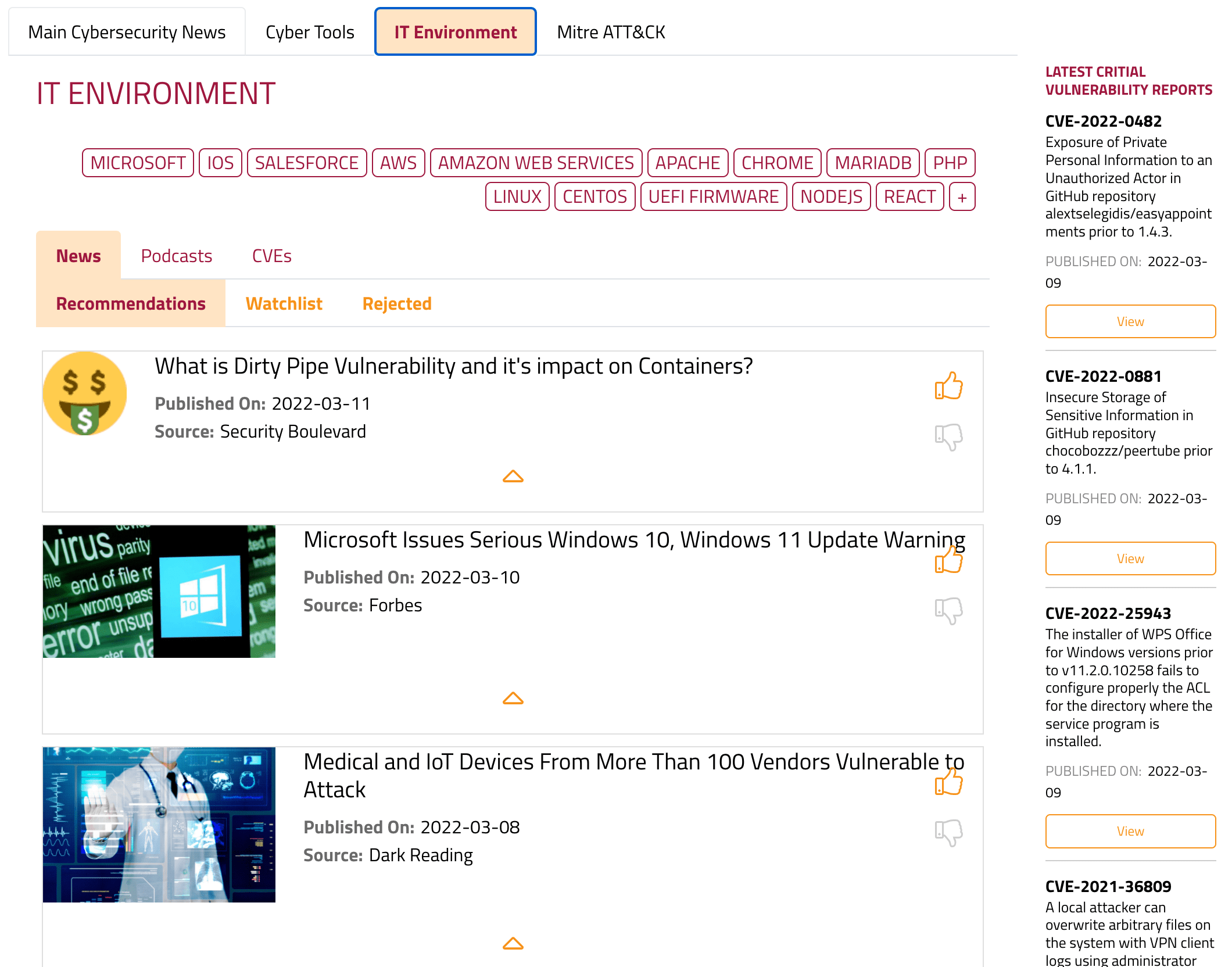Filter by the UEFI FIRMWARE tag
The width and height of the screenshot is (1232, 967).
713,196
